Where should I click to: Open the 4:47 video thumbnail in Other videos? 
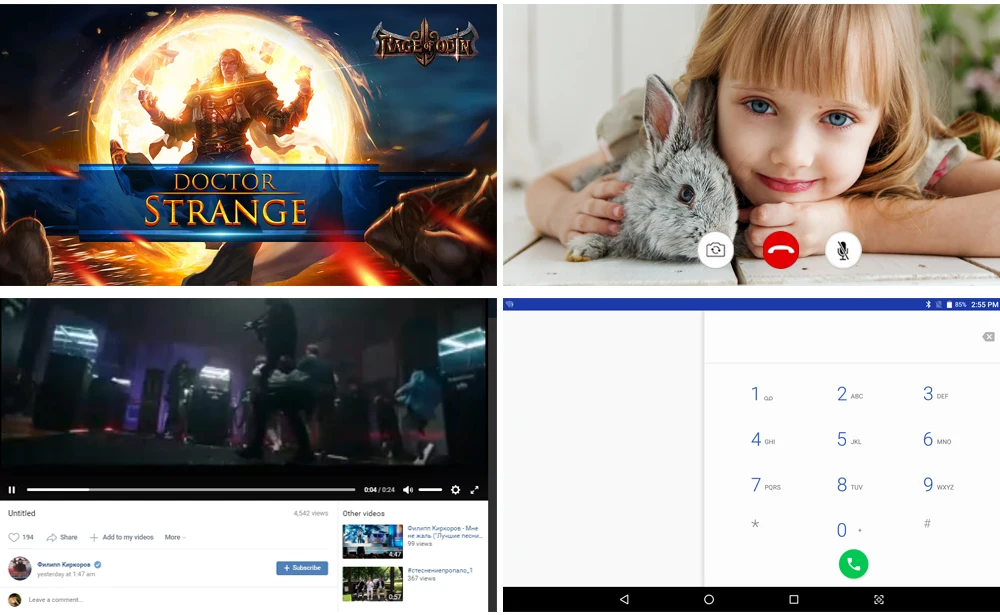coord(372,541)
